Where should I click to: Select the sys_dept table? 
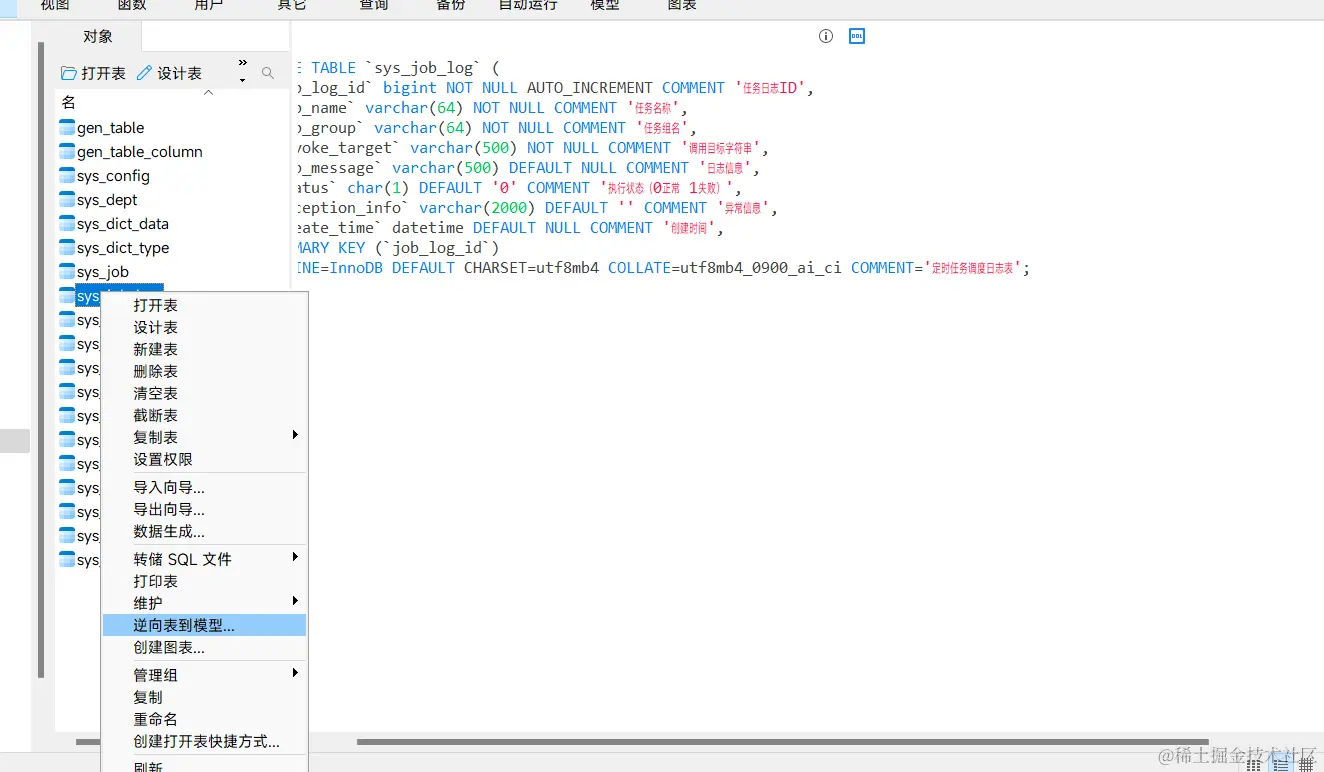click(x=99, y=200)
